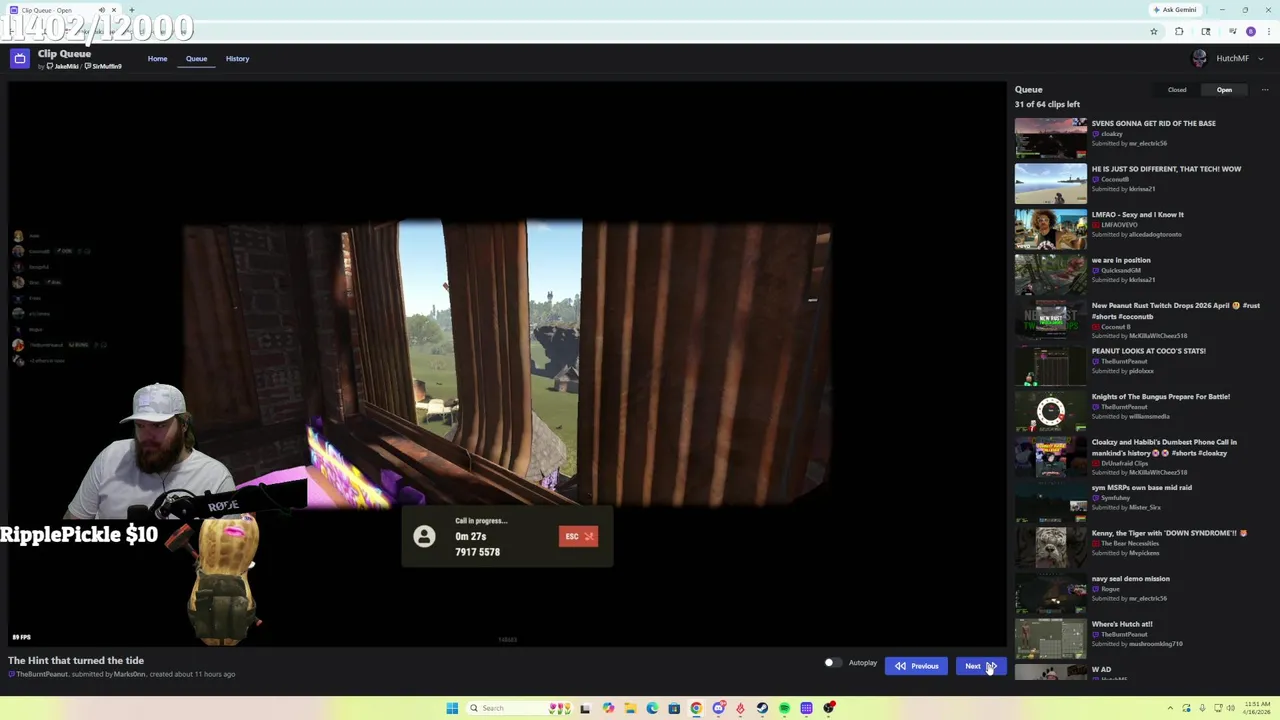Bookmark this page with star icon
The width and height of the screenshot is (1280, 720).
1153,32
